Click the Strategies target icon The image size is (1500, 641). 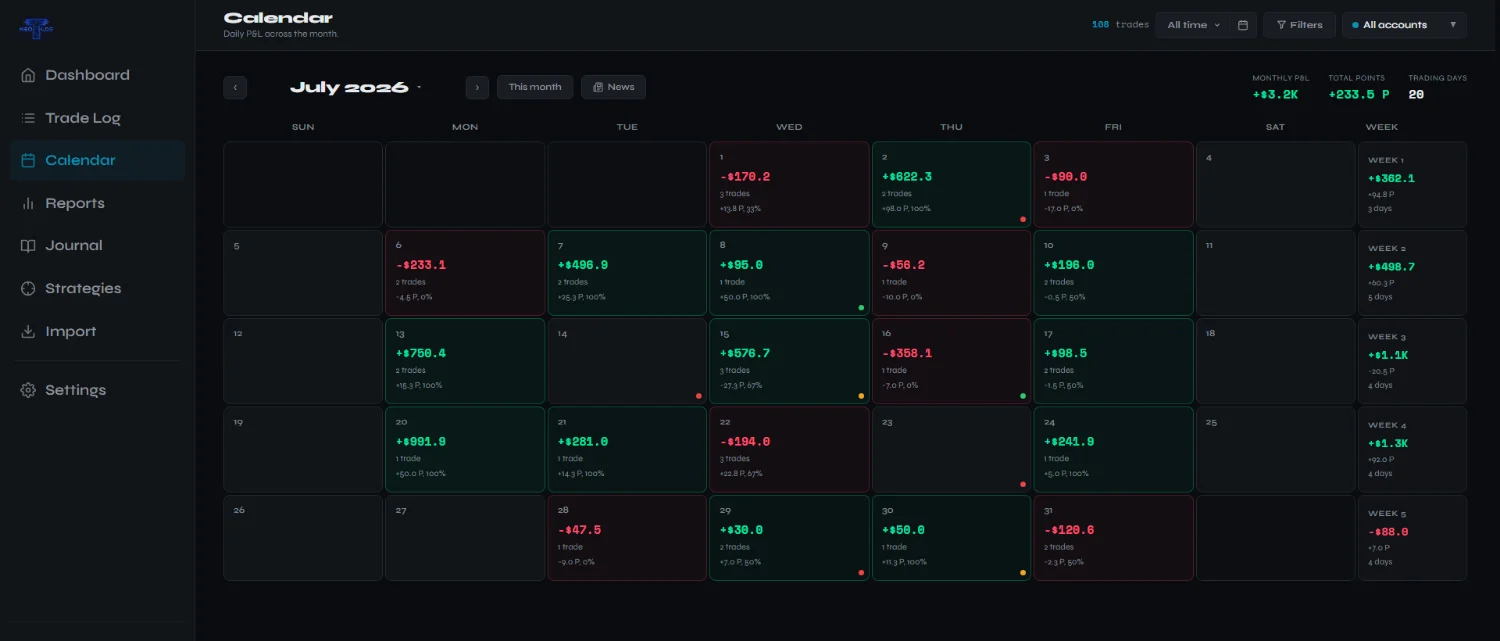pos(28,289)
